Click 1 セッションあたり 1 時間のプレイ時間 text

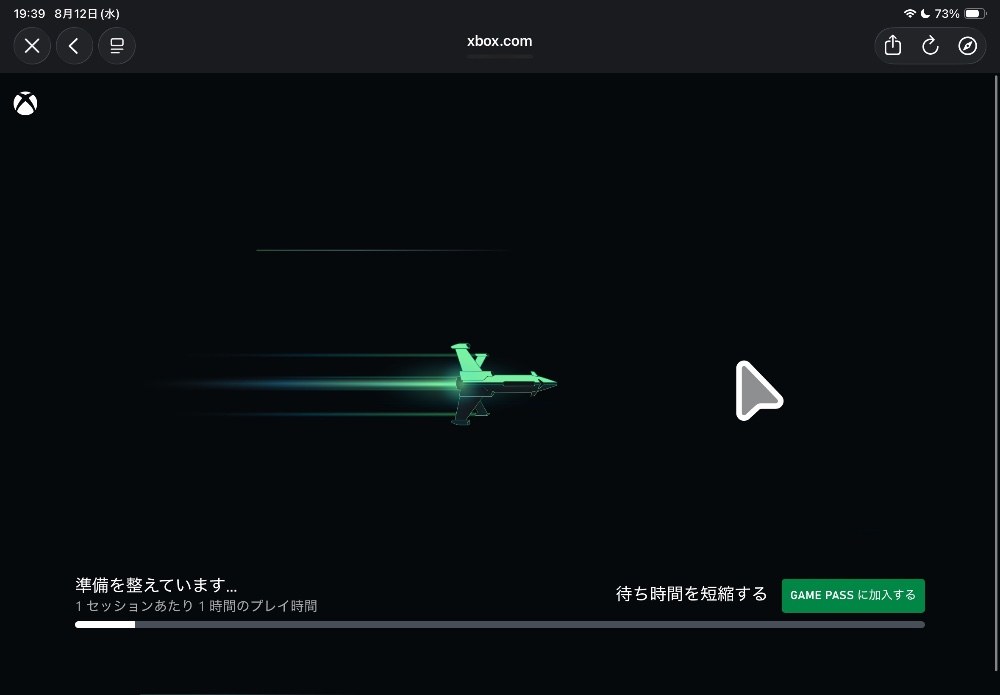point(196,606)
